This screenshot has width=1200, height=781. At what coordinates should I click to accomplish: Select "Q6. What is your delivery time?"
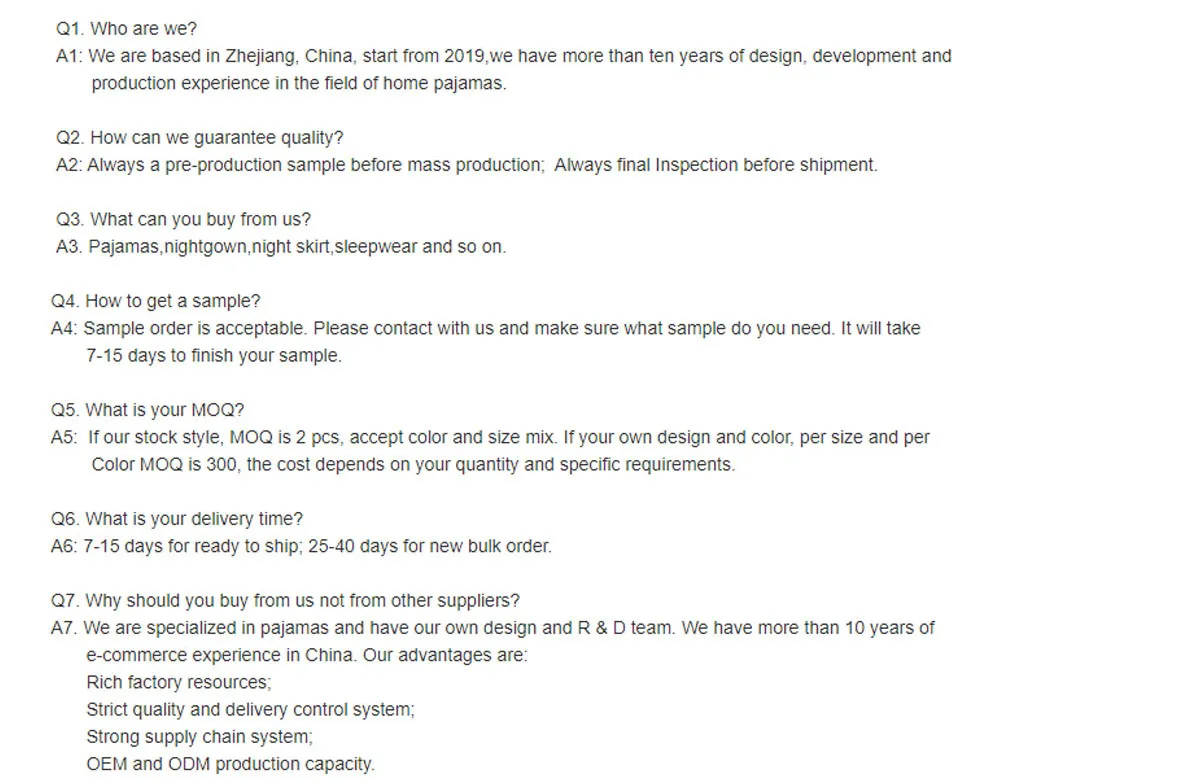(177, 519)
